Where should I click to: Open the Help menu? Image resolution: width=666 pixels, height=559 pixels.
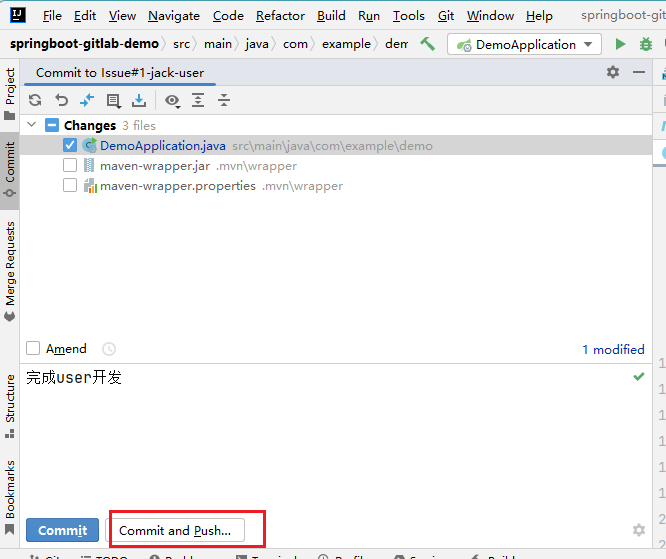pyautogui.click(x=539, y=16)
